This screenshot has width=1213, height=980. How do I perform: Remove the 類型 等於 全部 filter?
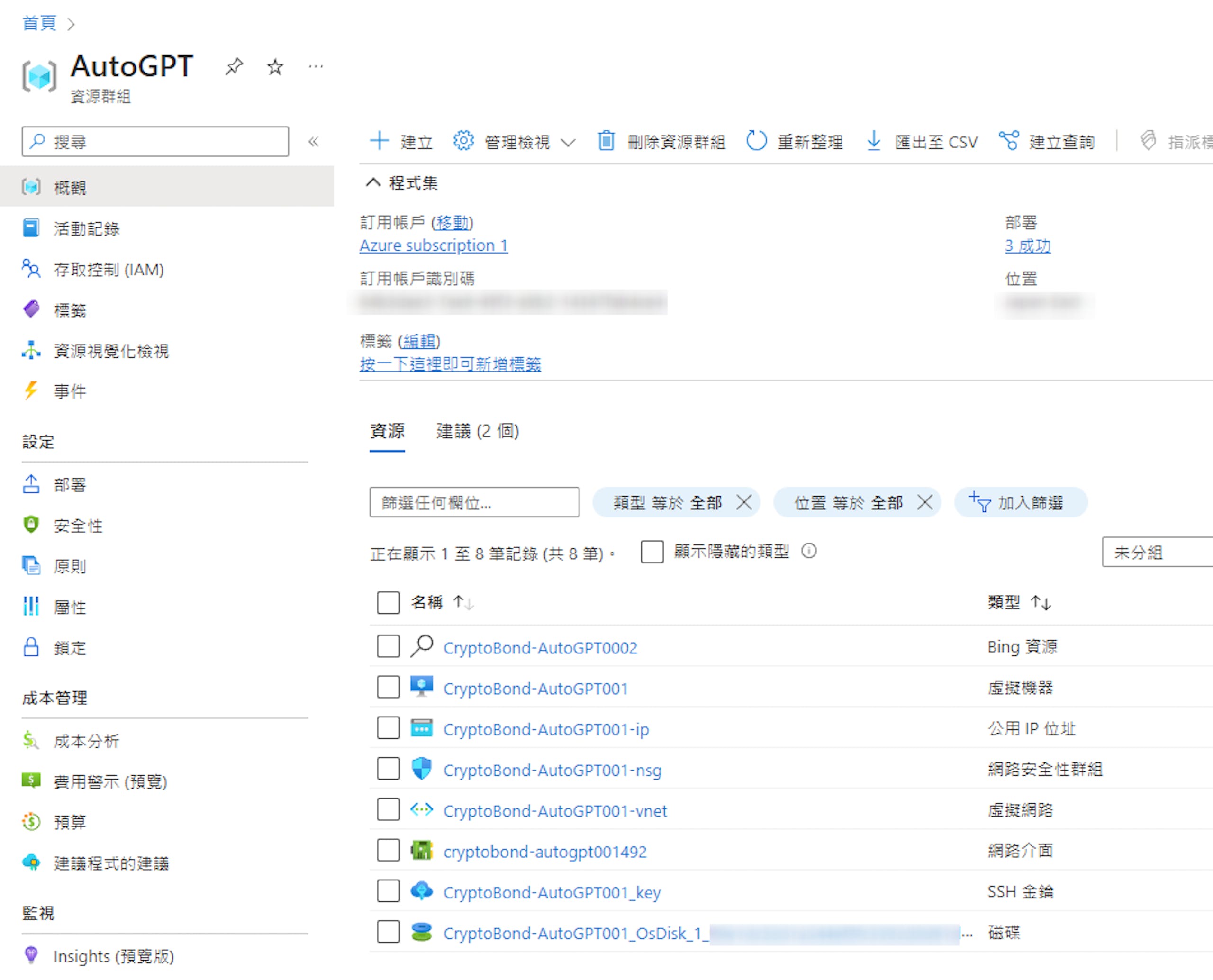coord(744,502)
